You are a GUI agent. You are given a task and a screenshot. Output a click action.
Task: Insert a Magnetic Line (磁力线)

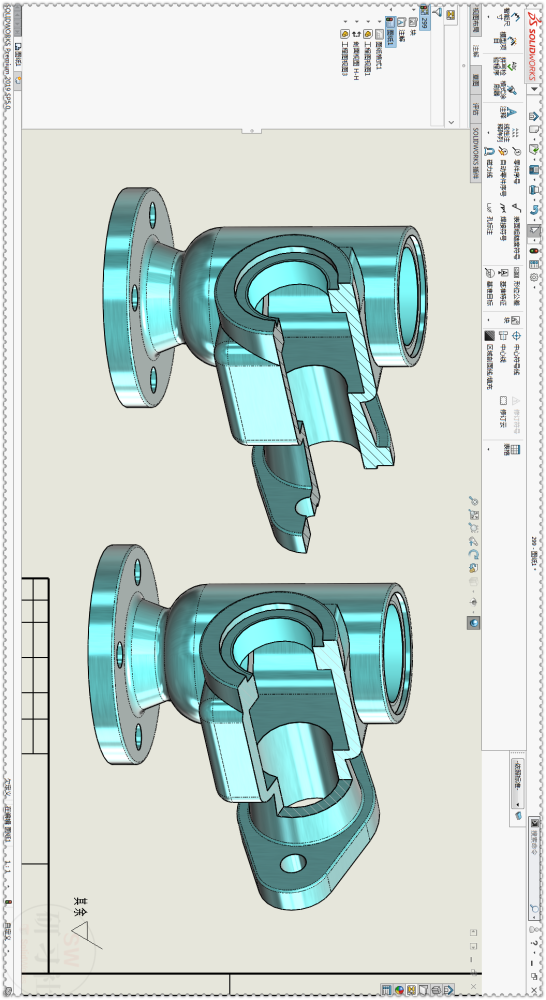click(489, 161)
